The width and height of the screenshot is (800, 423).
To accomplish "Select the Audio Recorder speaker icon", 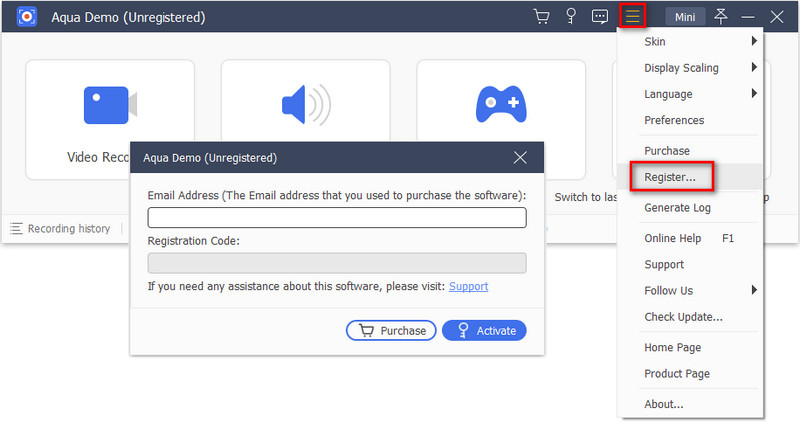I will point(306,105).
